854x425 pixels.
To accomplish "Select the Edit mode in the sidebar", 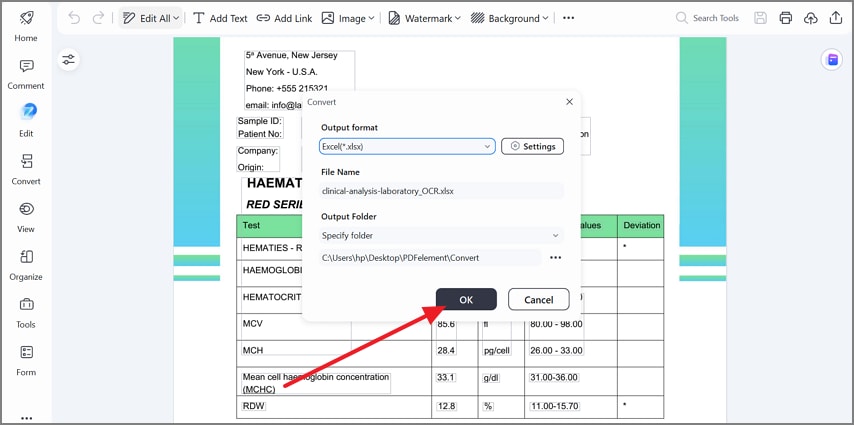I will point(26,121).
